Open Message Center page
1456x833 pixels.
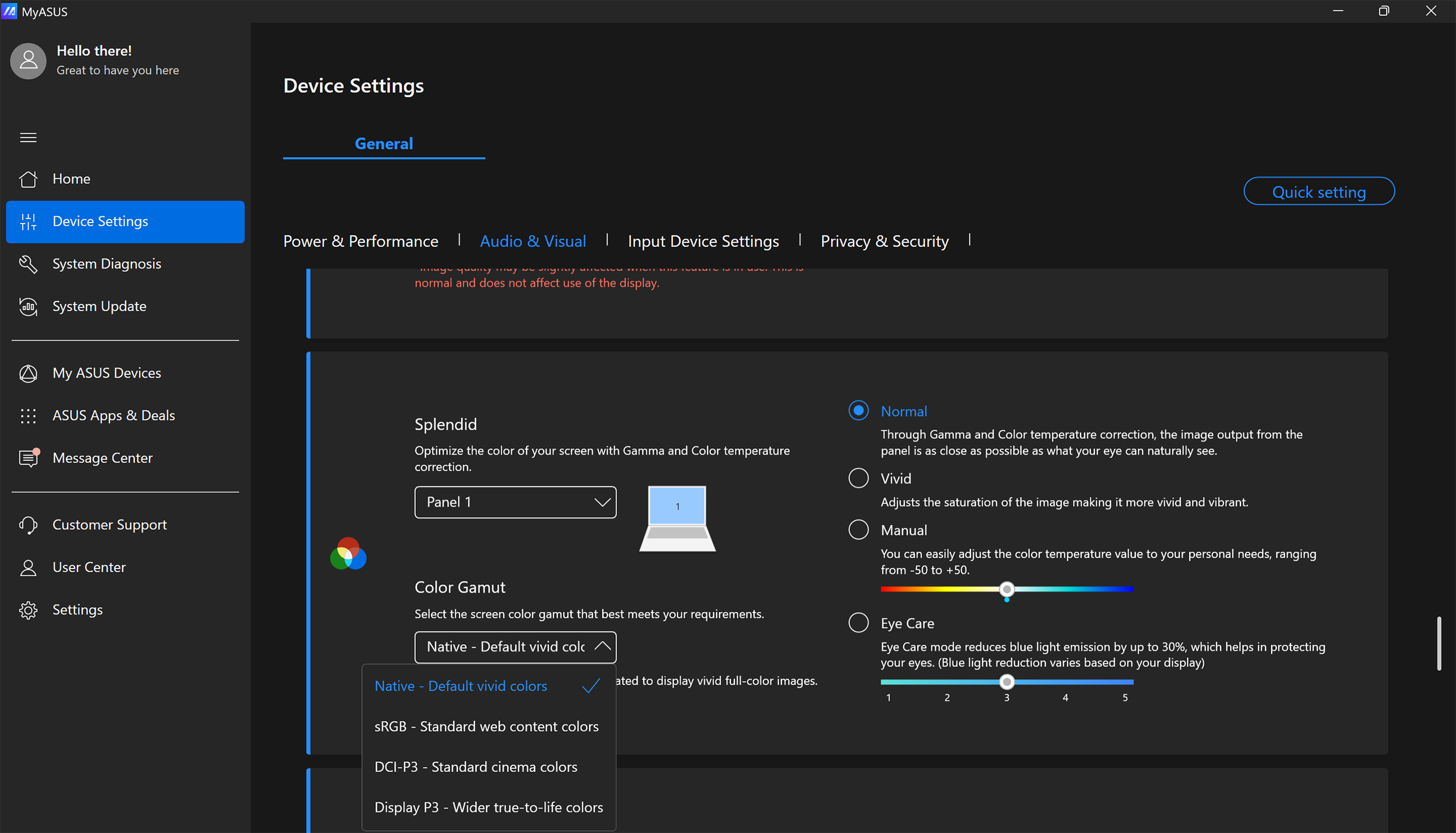(125, 457)
